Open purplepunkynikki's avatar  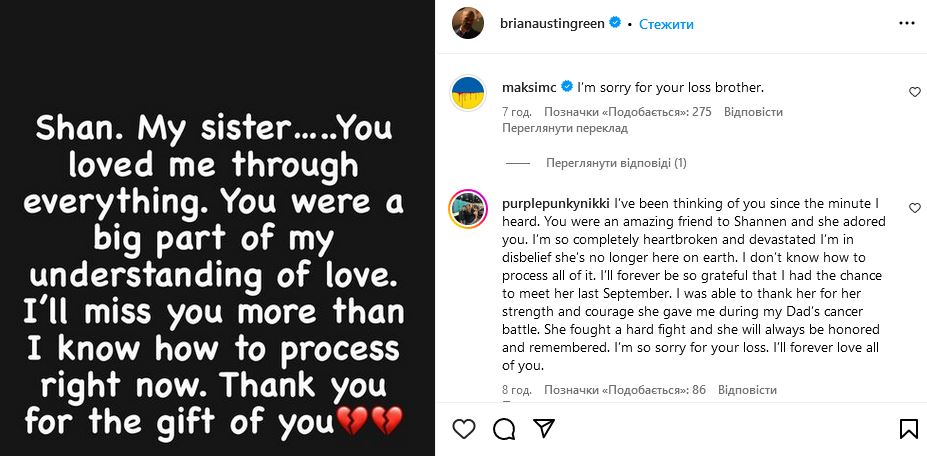point(469,208)
